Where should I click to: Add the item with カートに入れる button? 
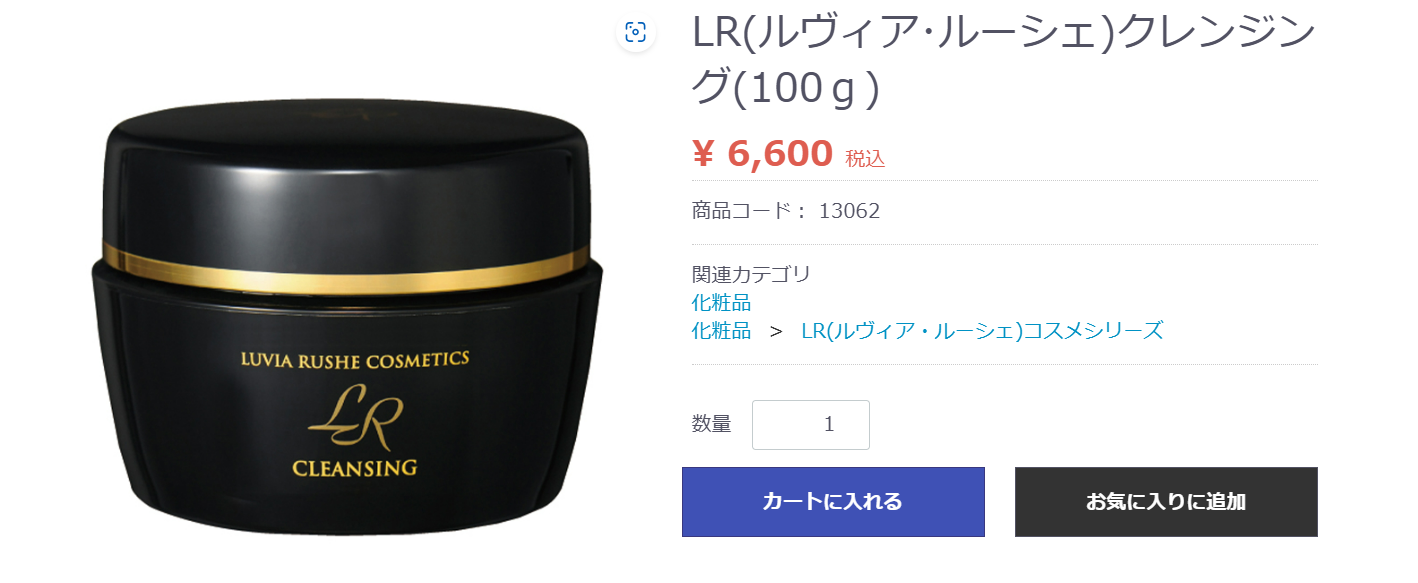pos(833,502)
